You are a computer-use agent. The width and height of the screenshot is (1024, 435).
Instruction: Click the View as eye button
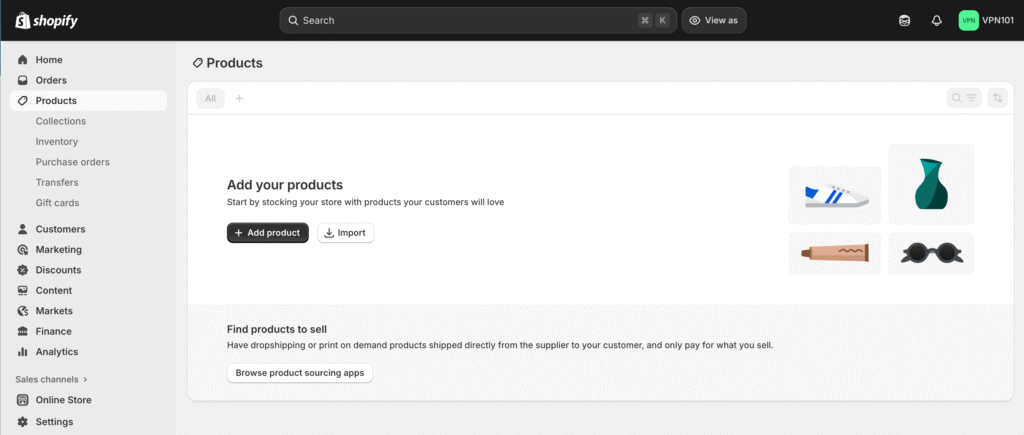[x=714, y=20]
